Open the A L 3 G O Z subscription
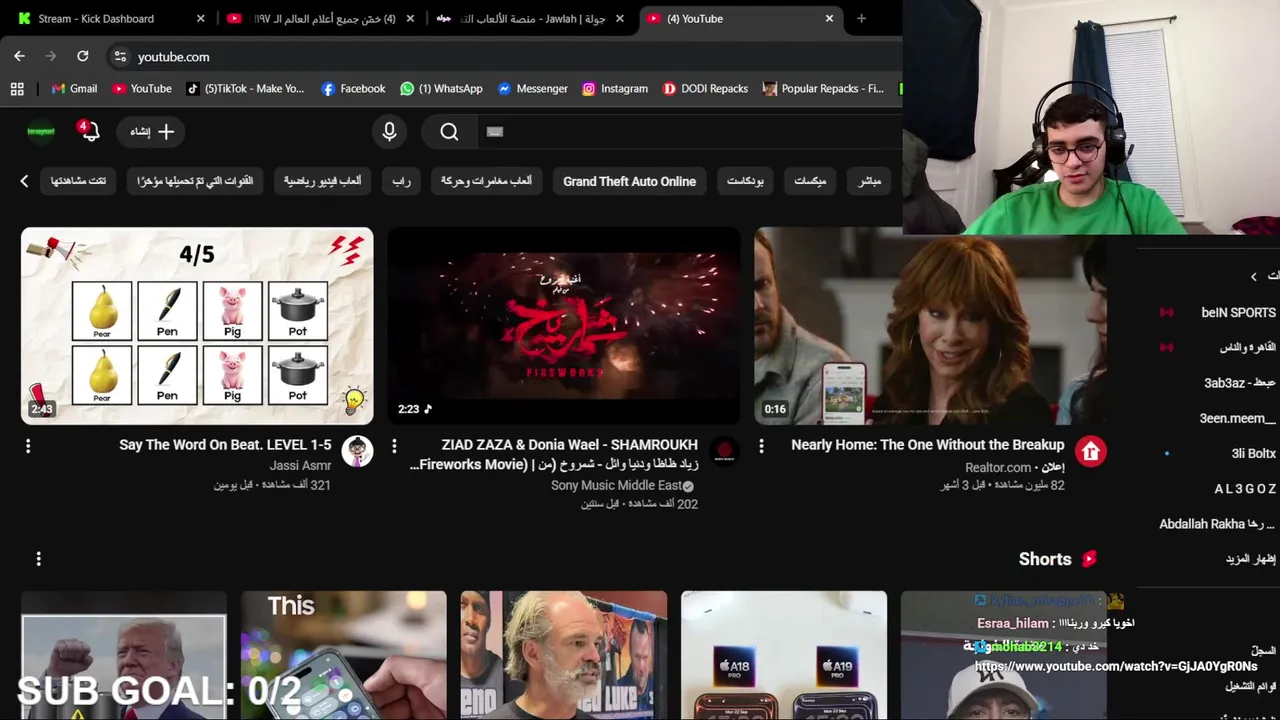The width and height of the screenshot is (1280, 720). coord(1245,489)
